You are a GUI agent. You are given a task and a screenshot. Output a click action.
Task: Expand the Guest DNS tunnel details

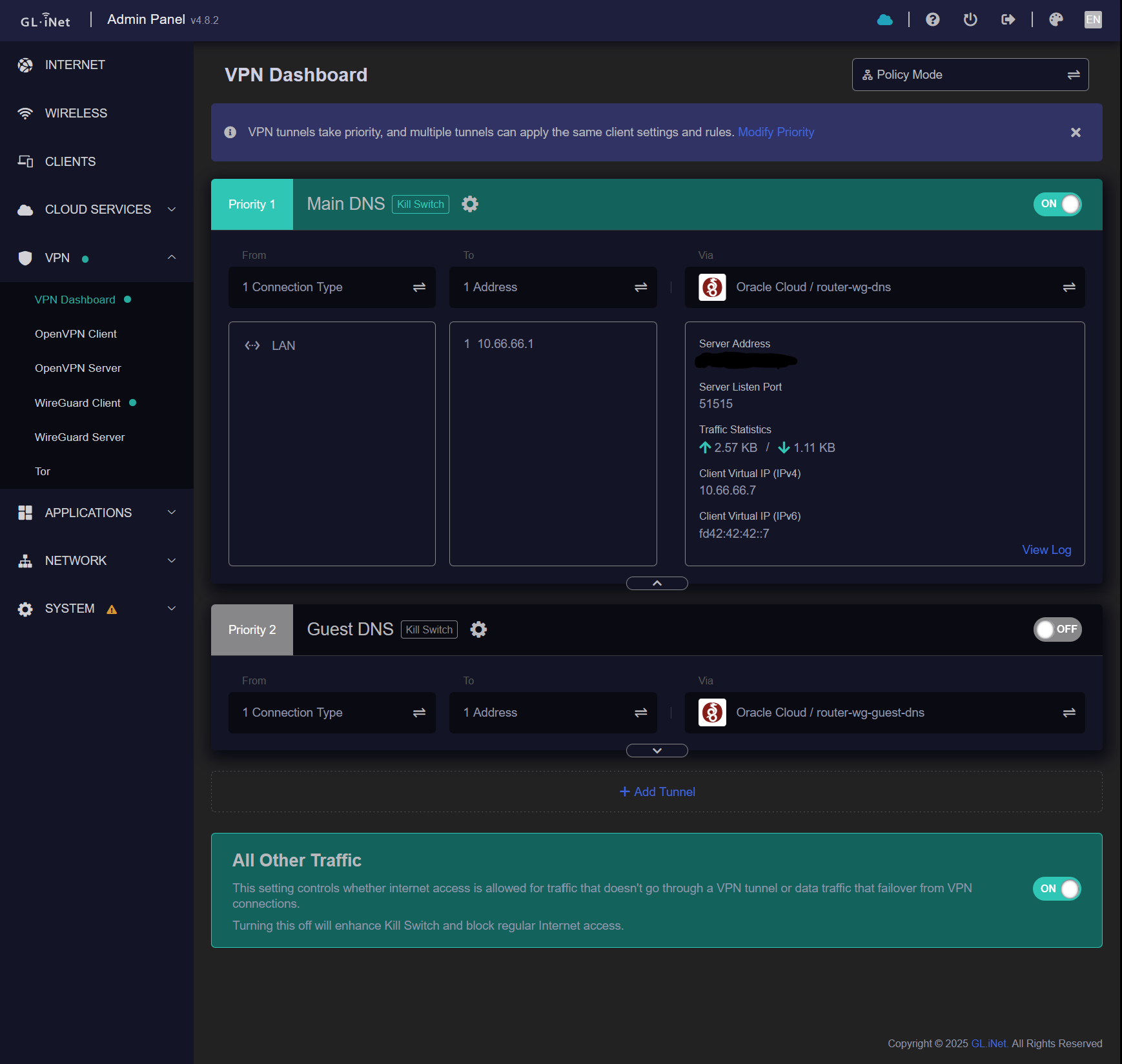point(657,751)
